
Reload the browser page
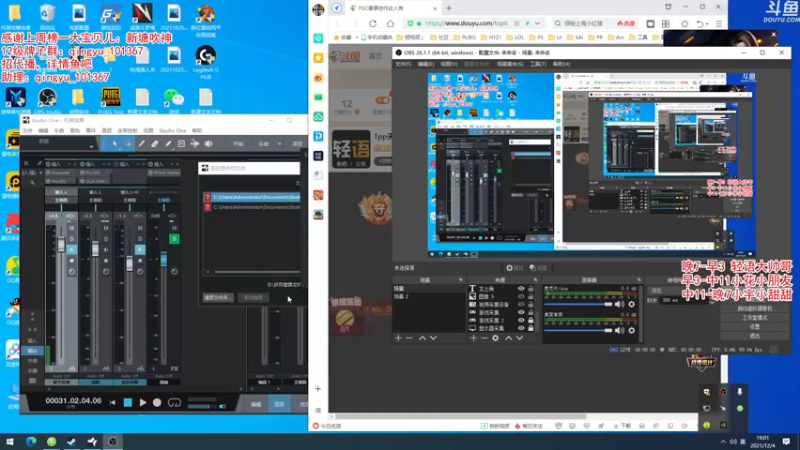pos(373,23)
